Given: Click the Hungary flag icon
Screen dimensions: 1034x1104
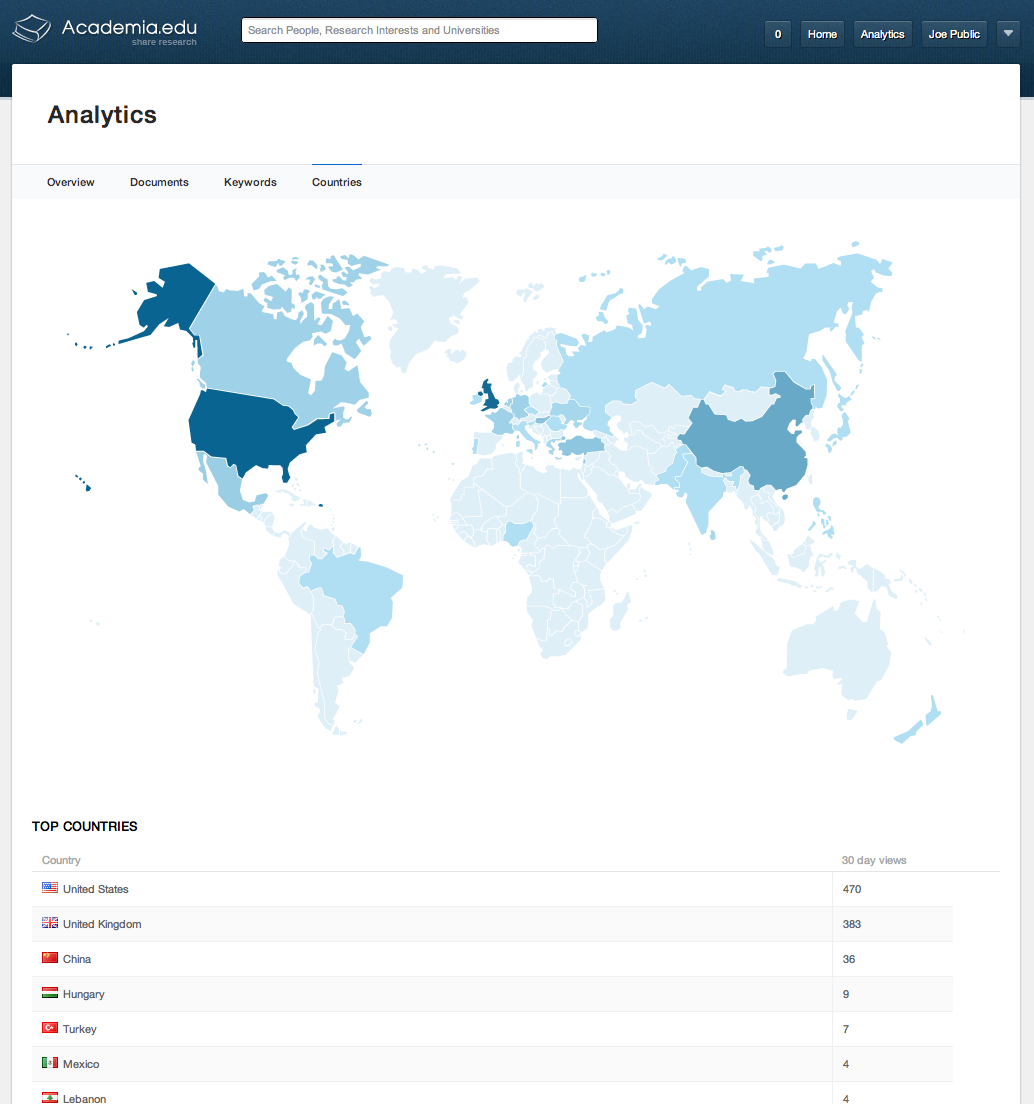Looking at the screenshot, I should pyautogui.click(x=50, y=993).
